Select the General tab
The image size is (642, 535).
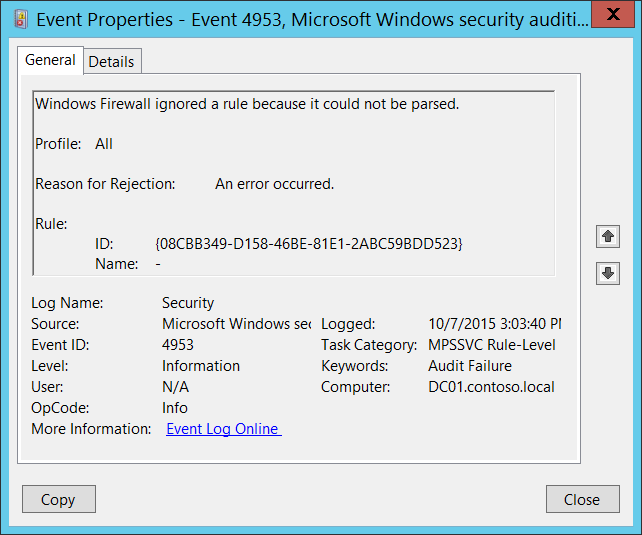[50, 60]
